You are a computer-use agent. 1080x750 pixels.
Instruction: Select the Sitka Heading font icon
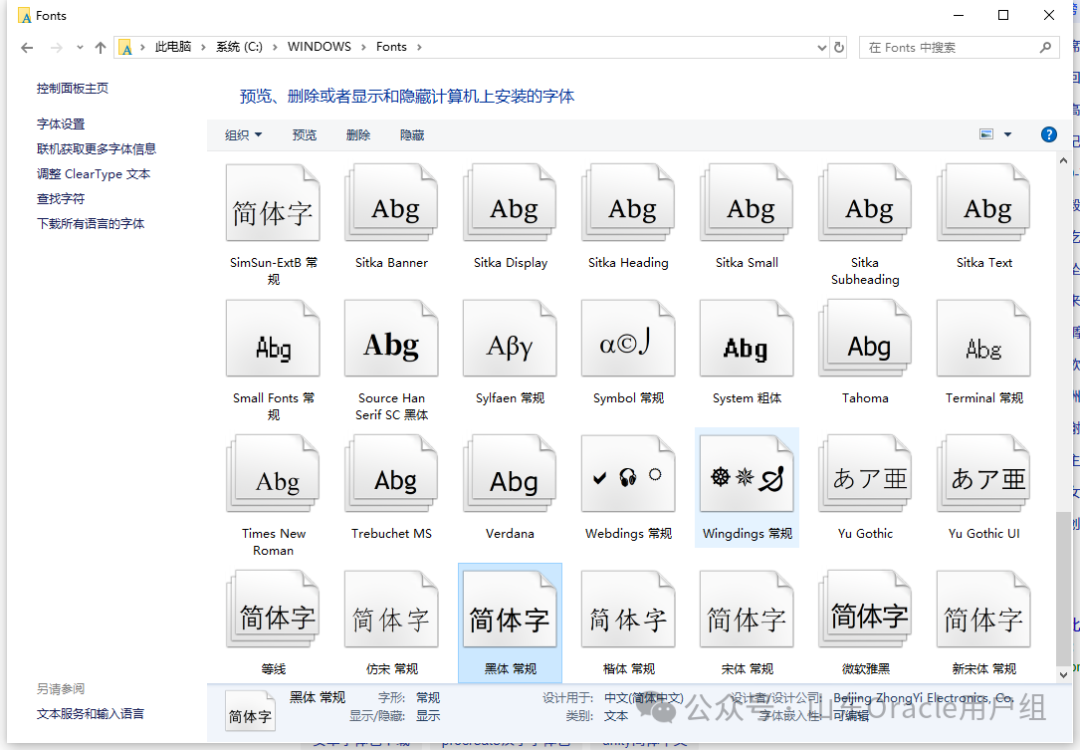coord(628,203)
